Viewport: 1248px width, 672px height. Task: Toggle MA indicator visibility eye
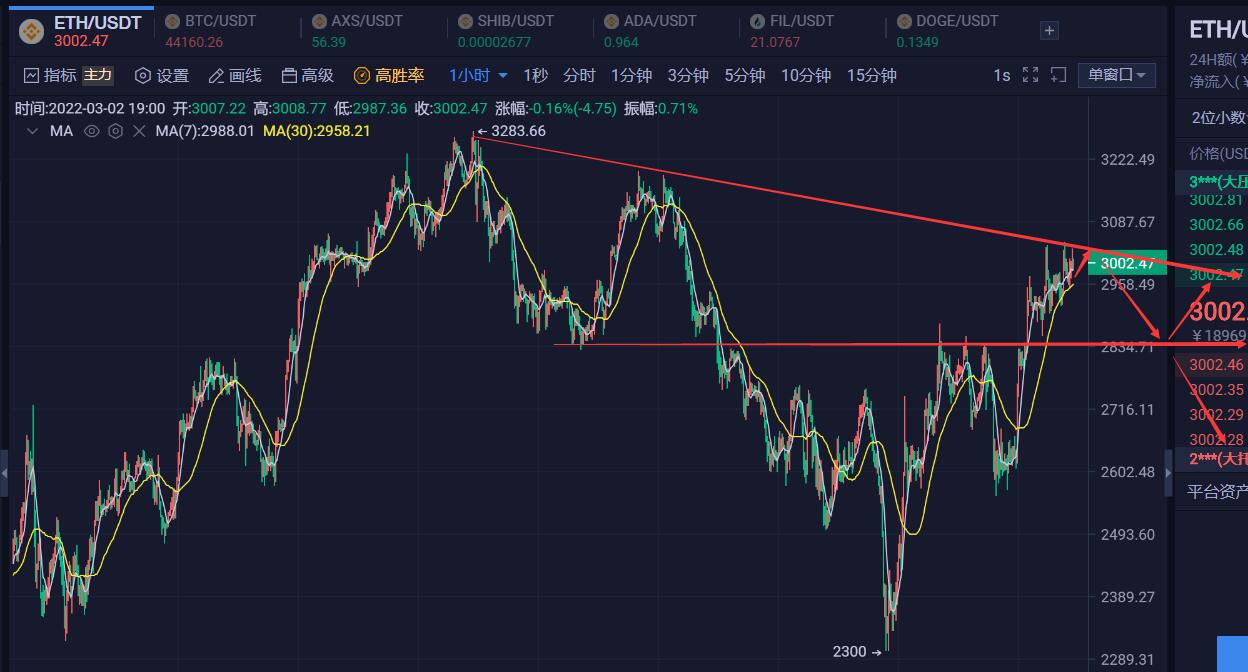(x=91, y=131)
